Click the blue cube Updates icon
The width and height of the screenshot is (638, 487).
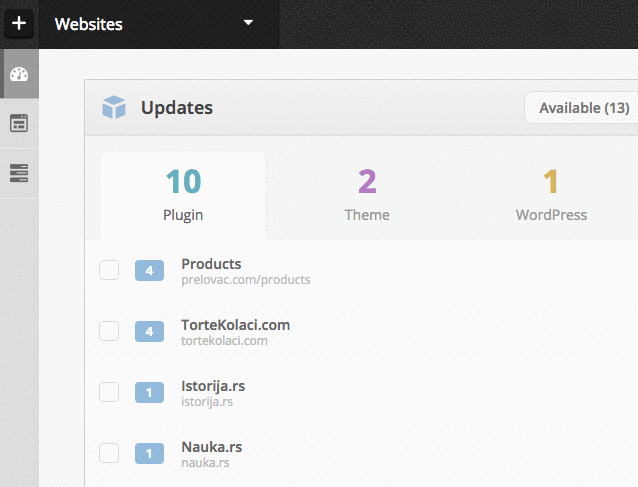click(x=114, y=108)
